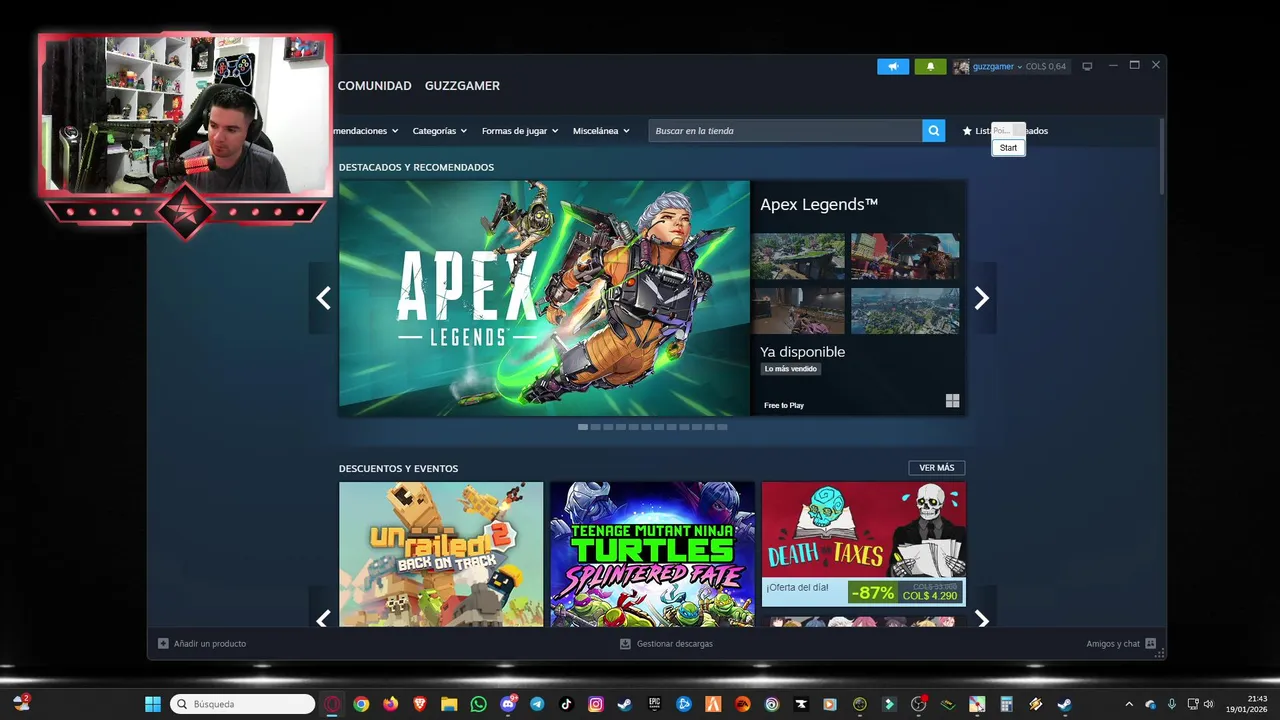The image size is (1280, 720).
Task: Open the GUZZGAMER profile menu
Action: (x=462, y=86)
